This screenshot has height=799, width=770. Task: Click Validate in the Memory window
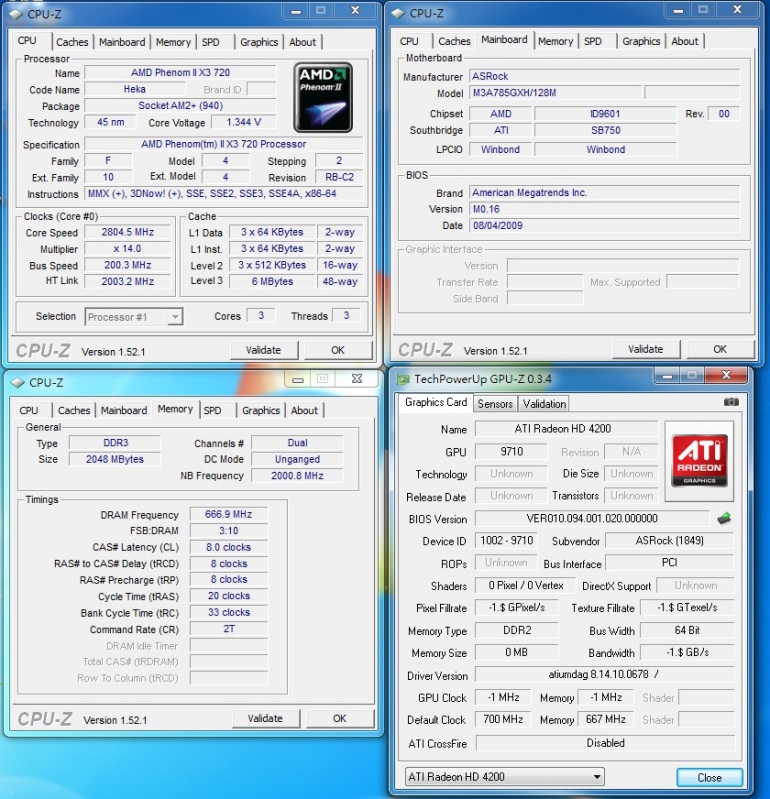[x=265, y=718]
